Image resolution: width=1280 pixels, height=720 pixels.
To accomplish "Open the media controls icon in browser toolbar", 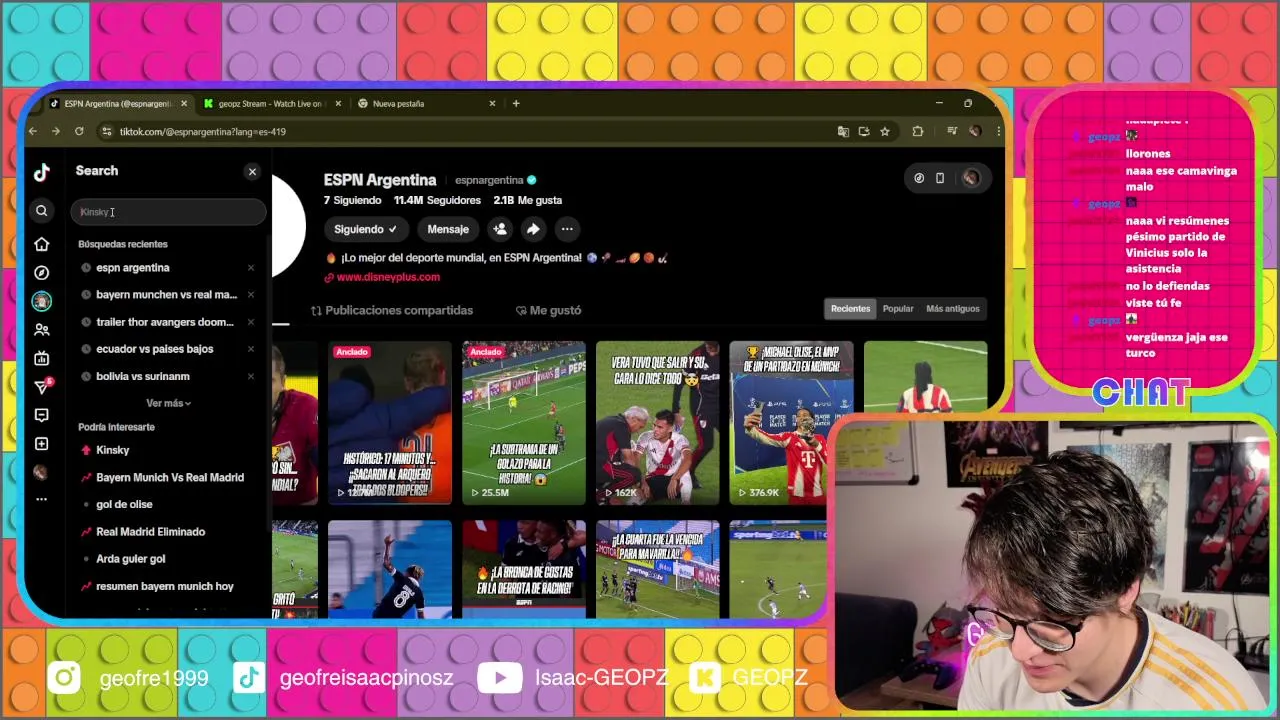I will point(951,131).
